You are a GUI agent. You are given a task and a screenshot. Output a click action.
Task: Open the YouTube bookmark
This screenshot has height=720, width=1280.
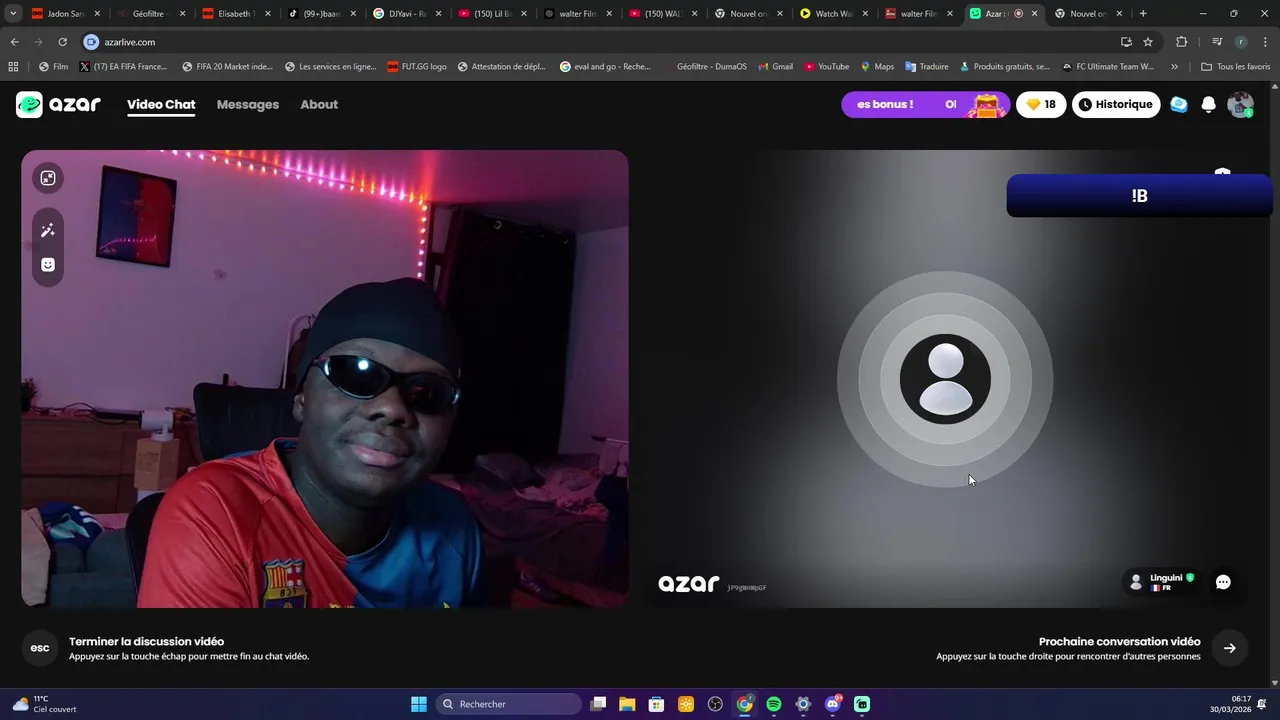click(827, 67)
